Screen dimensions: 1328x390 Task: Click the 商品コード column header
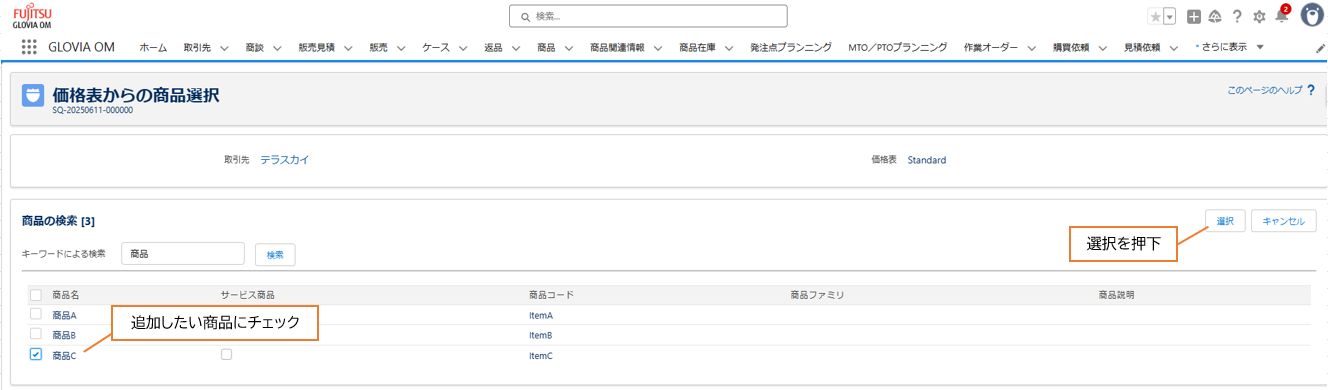tap(551, 295)
